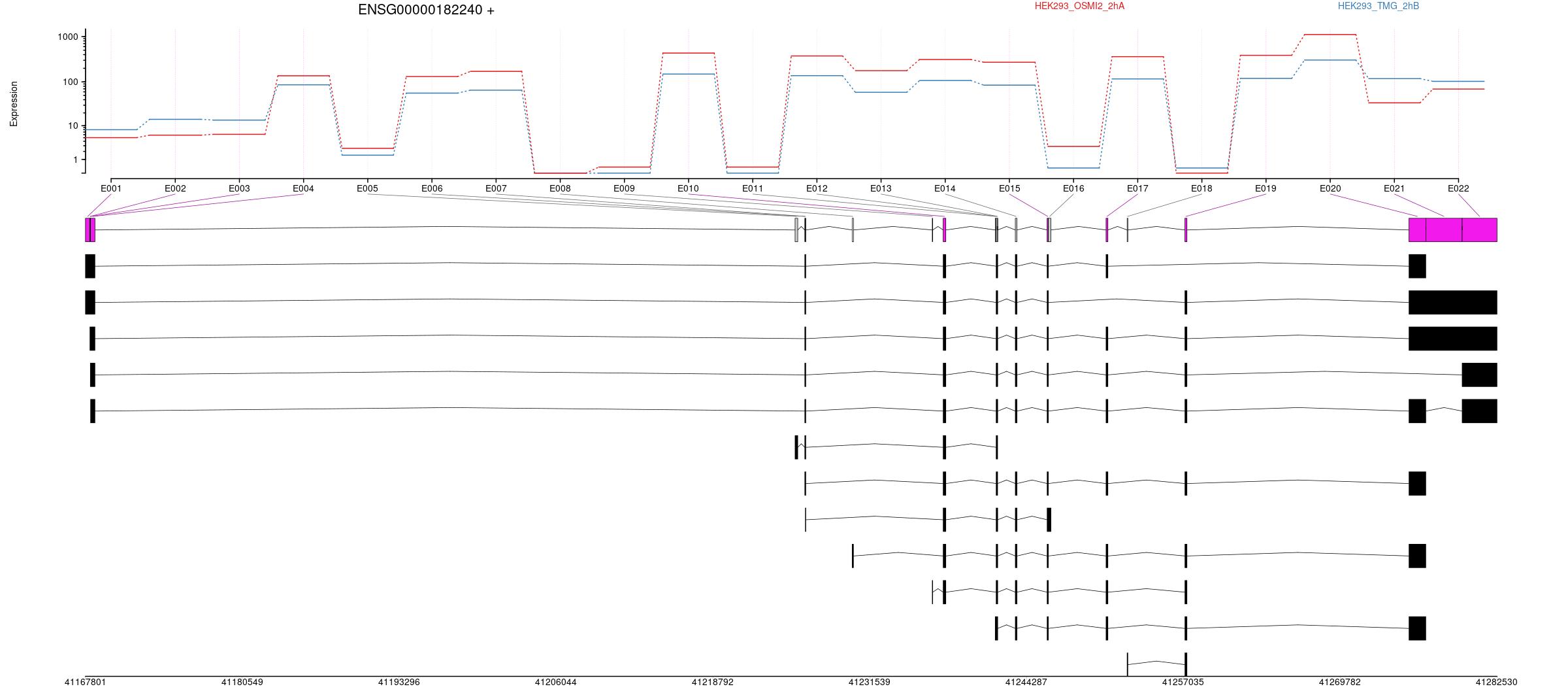Select exon label E002
The height and width of the screenshot is (693, 1568).
click(175, 189)
